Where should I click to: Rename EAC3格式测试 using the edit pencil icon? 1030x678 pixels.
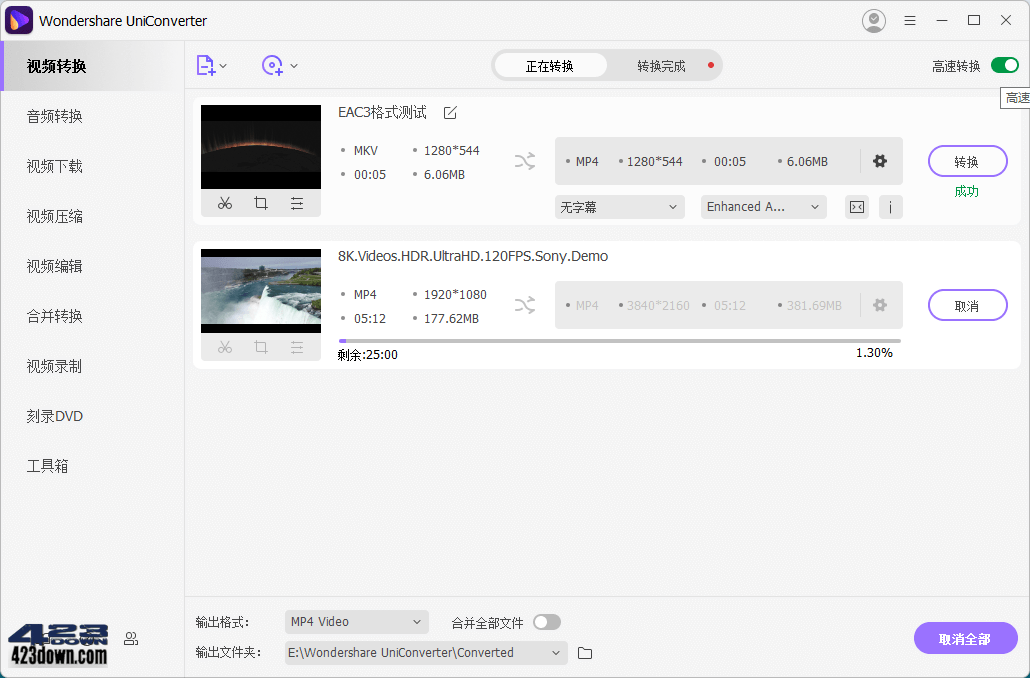pyautogui.click(x=449, y=113)
